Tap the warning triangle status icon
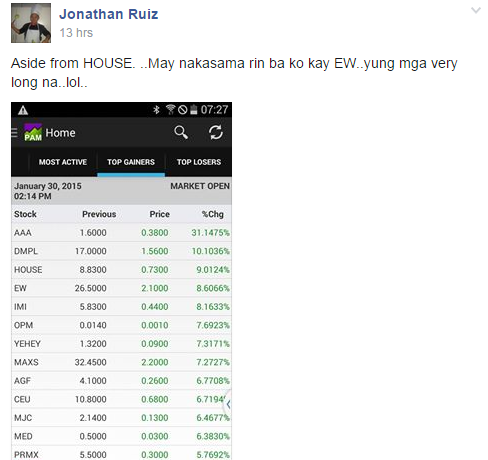The image size is (488, 460). pyautogui.click(x=23, y=110)
